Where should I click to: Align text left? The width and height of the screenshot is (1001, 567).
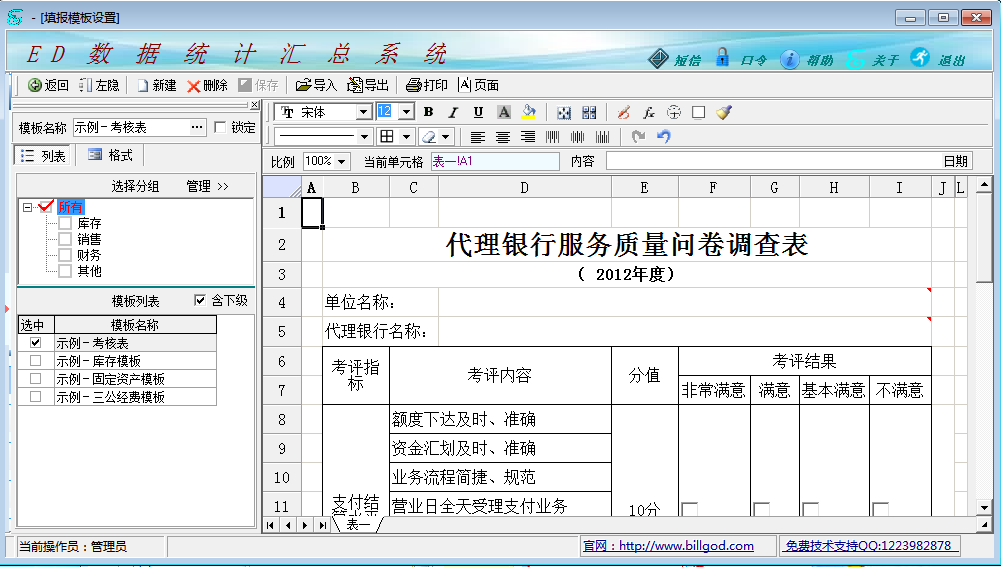pyautogui.click(x=478, y=137)
